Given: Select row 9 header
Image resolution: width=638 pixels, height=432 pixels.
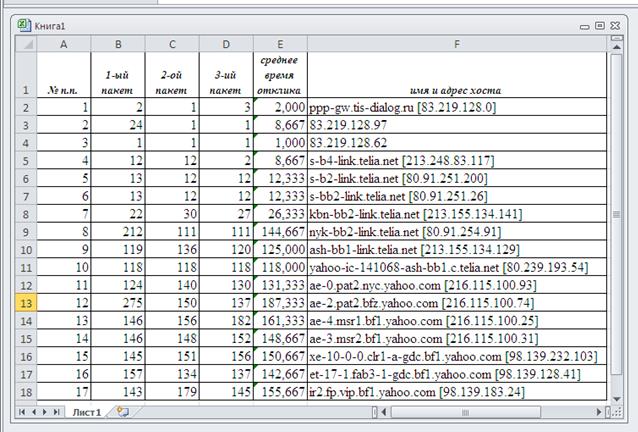Looking at the screenshot, I should click(x=26, y=231).
